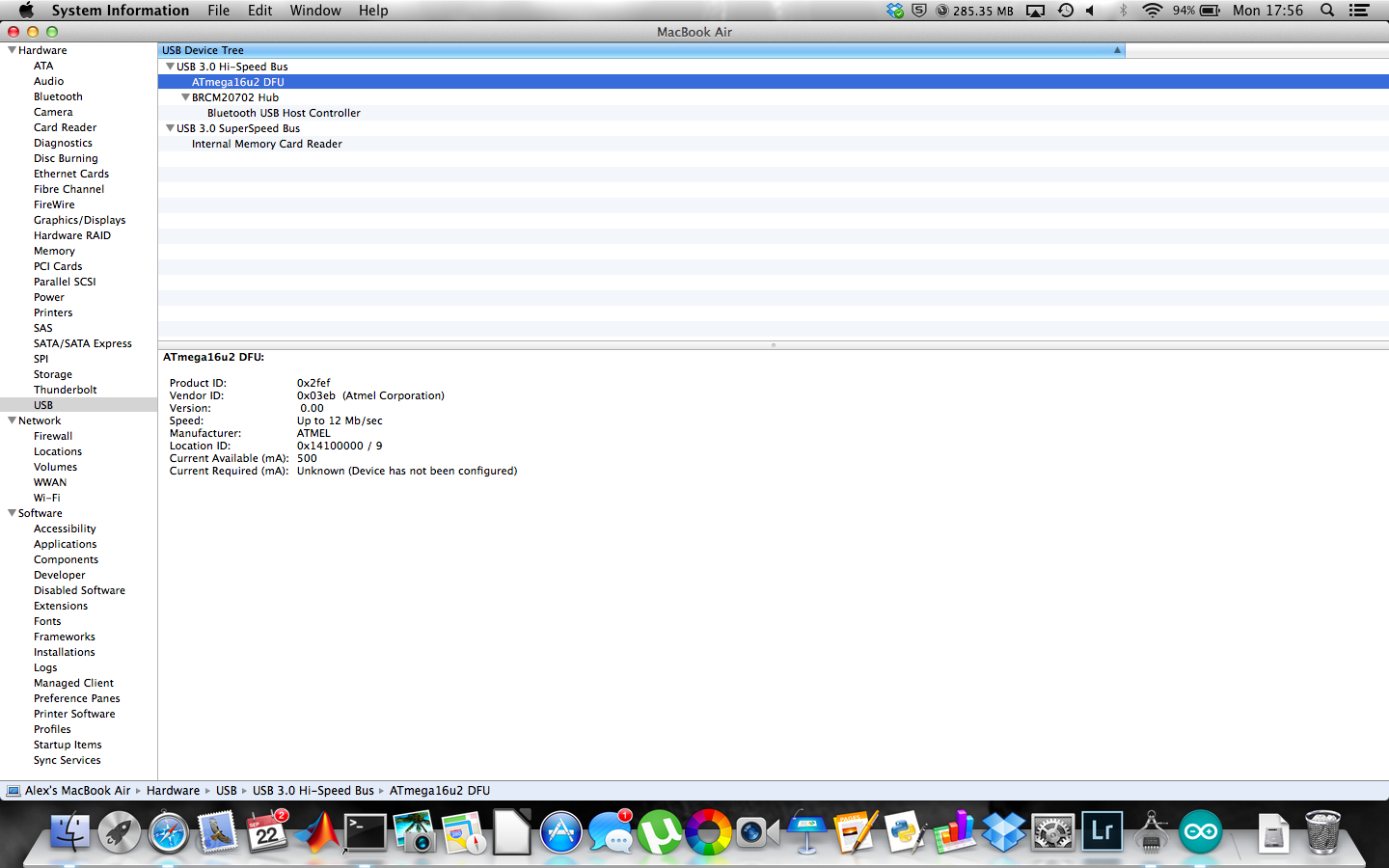Screen dimensions: 1389x868
Task: Launch Launchpad rocket icon in Dock
Action: [119, 831]
